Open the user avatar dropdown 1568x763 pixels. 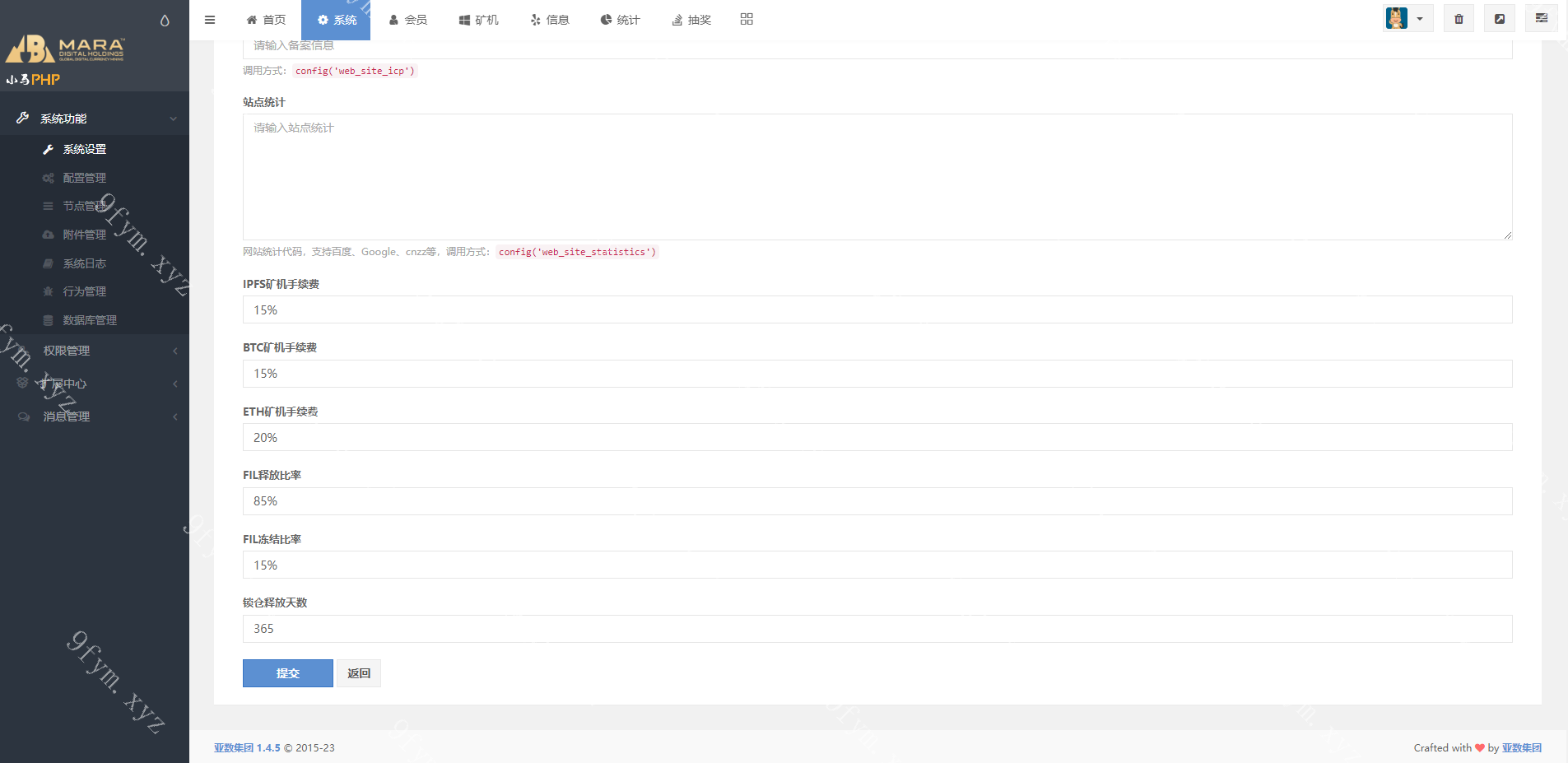[x=1407, y=19]
